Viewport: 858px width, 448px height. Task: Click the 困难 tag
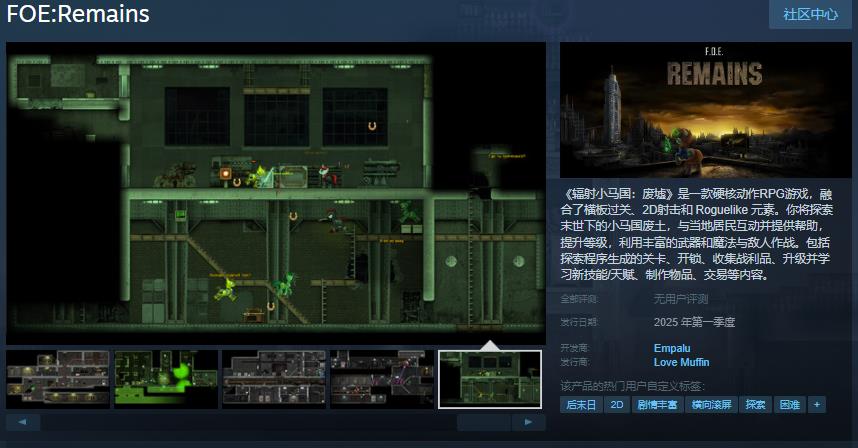coord(790,405)
